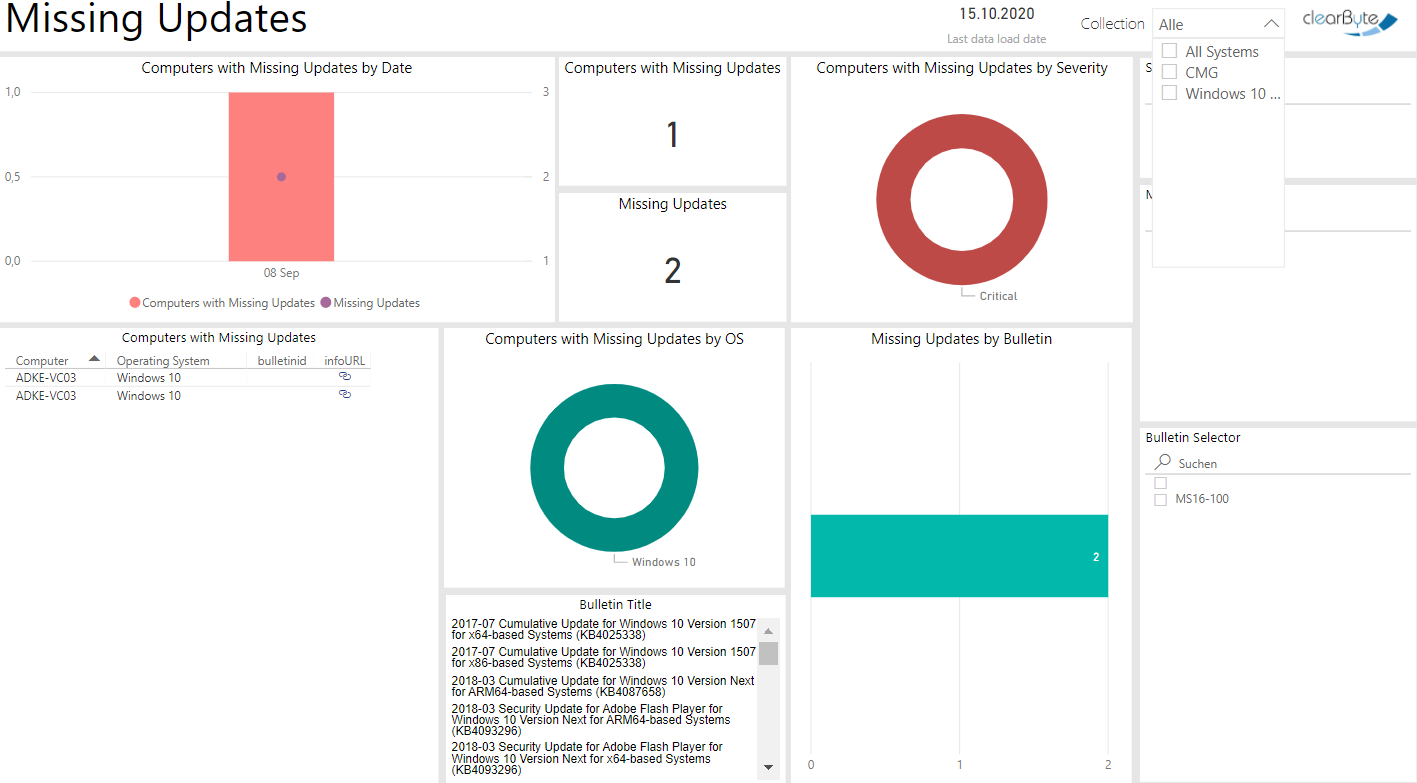Click the 15.10.2020 last data load date

tap(997, 14)
